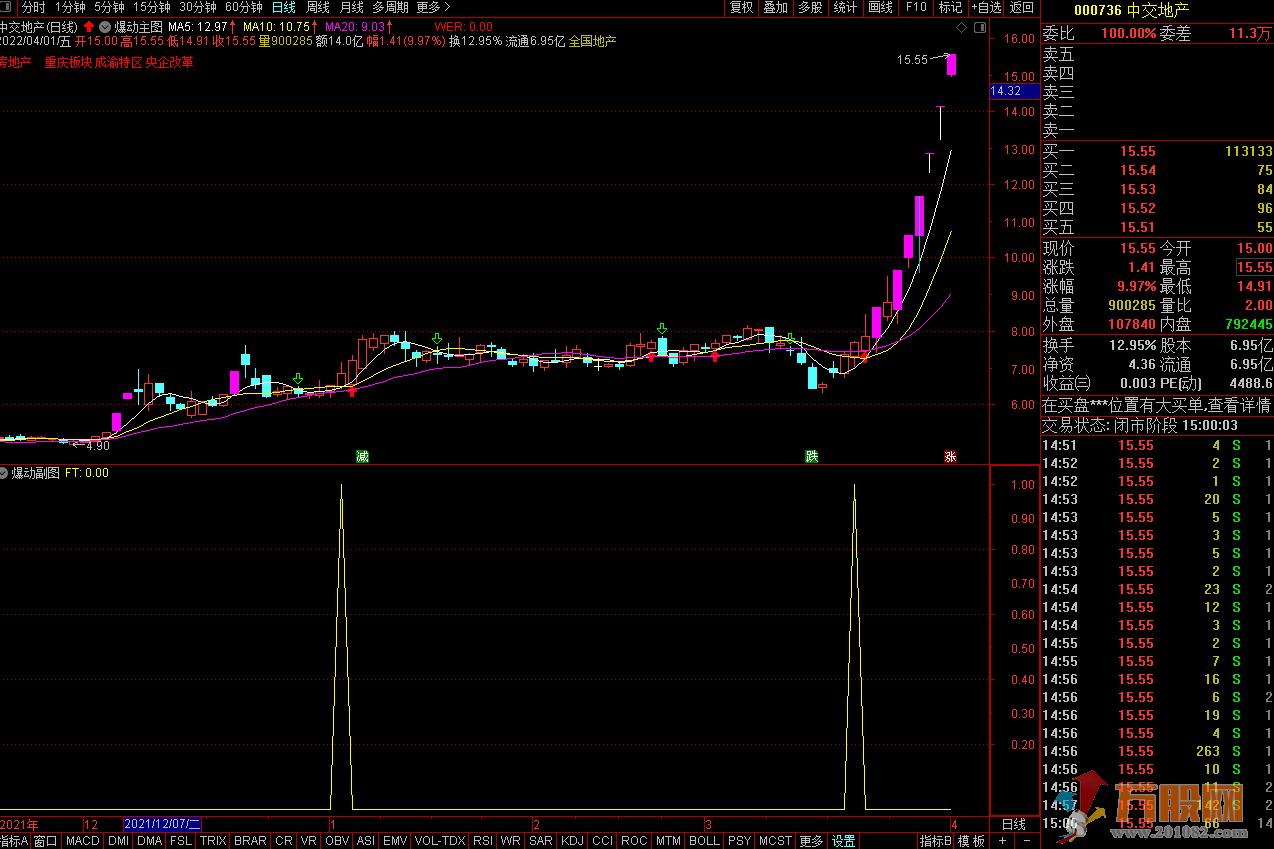Switch to the 周线 weekly period tab

click(317, 7)
